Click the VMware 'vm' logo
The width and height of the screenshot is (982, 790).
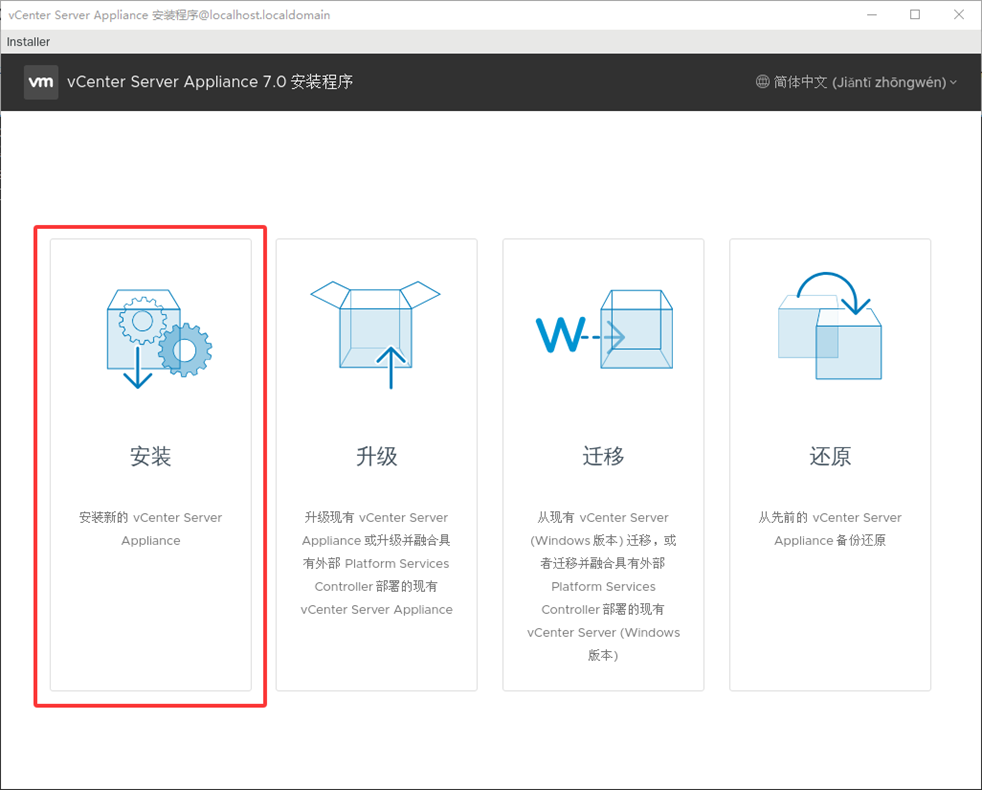tap(41, 82)
